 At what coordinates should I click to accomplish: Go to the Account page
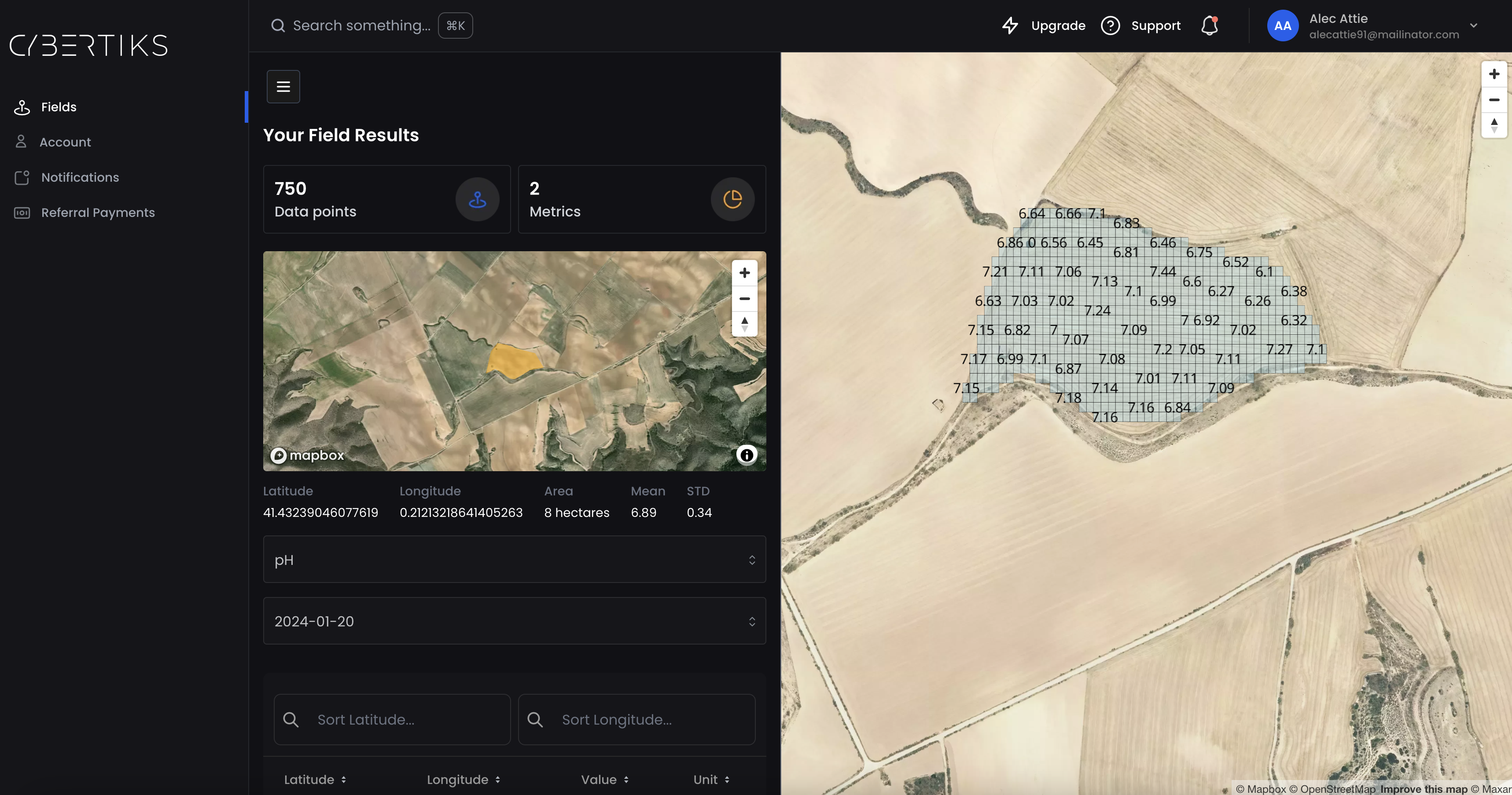click(x=65, y=142)
